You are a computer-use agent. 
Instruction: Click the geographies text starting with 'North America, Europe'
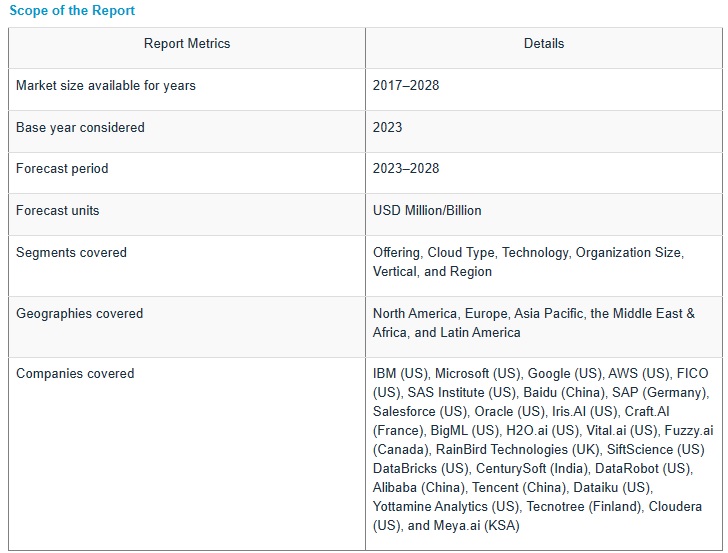[x=533, y=323]
